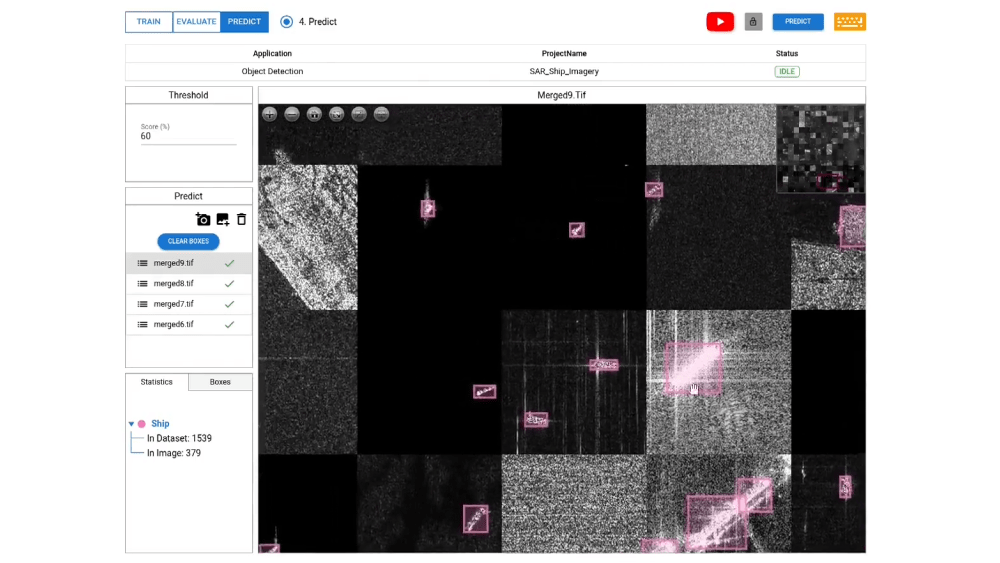Screen dimensions: 1000x563
Task: Toggle full page viewer button
Action: [x=337, y=114]
